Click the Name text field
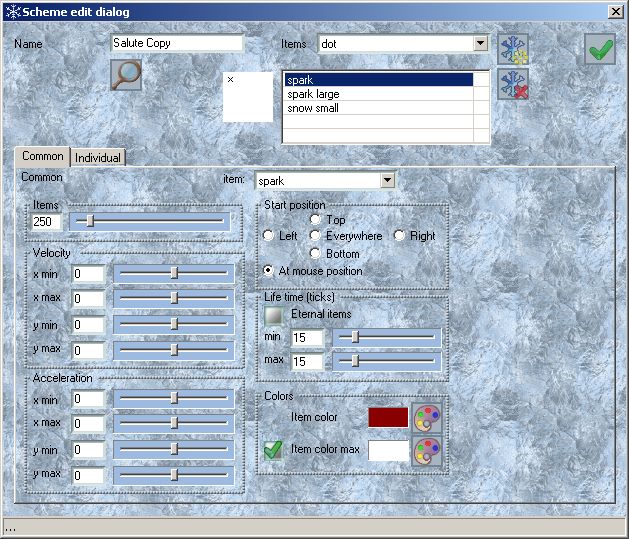 tap(177, 44)
